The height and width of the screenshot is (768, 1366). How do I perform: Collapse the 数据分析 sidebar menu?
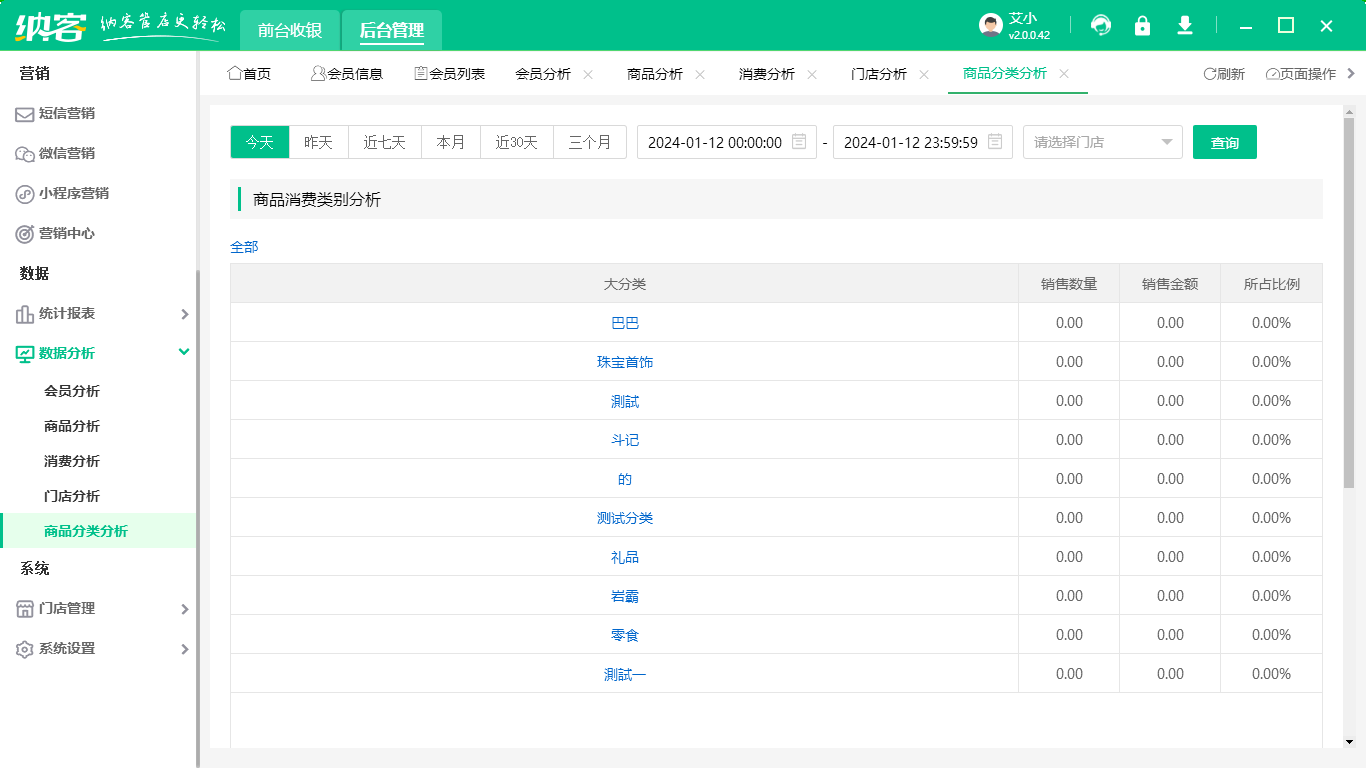click(184, 352)
